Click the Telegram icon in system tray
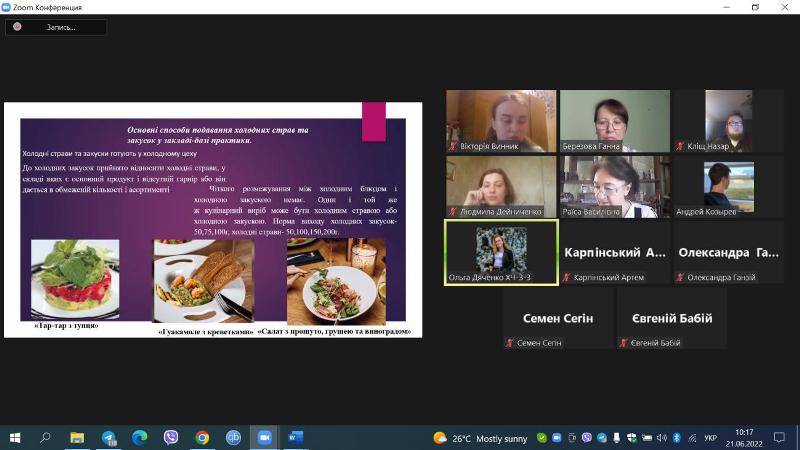The height and width of the screenshot is (450, 800). 602,438
